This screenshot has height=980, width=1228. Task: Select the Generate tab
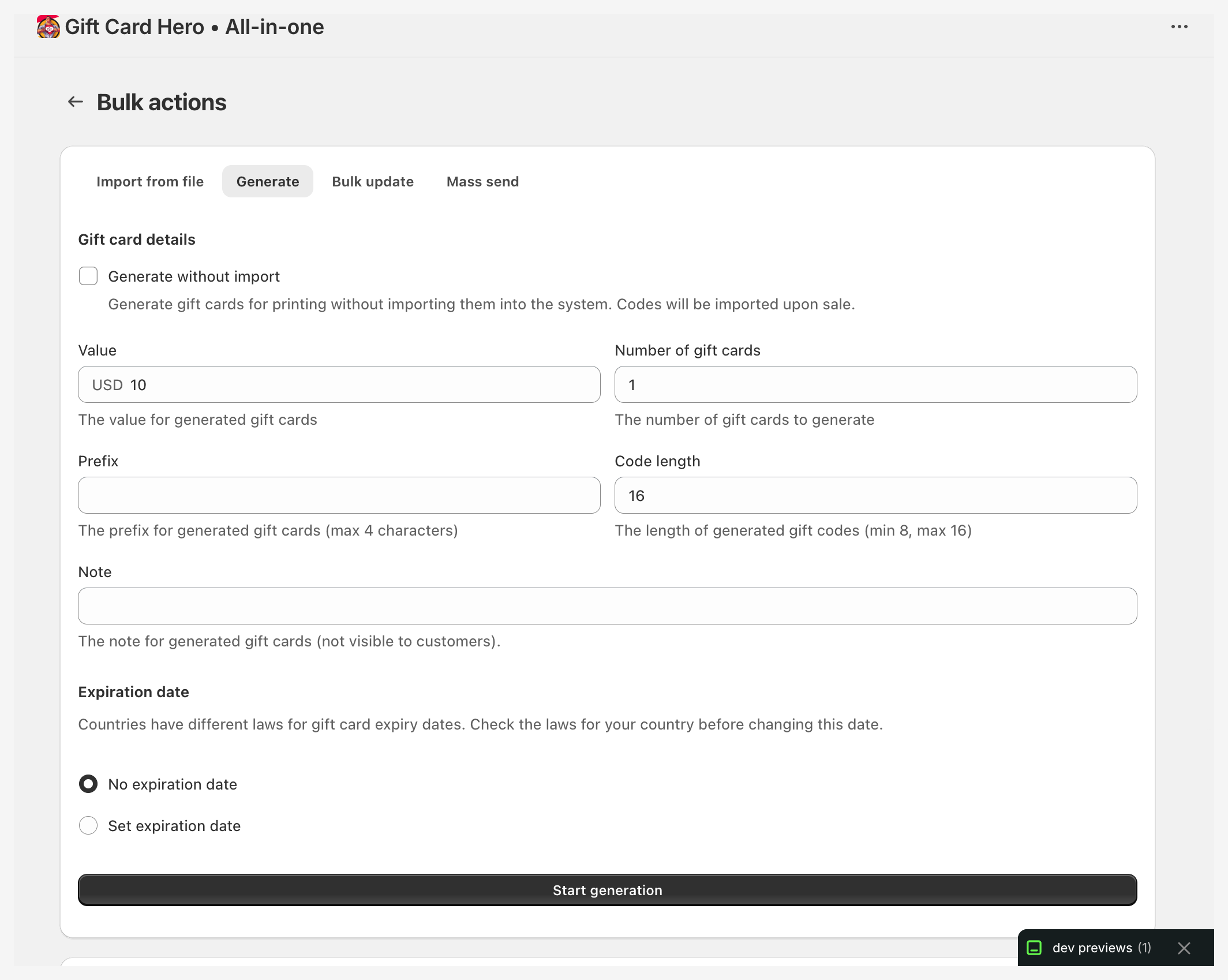click(268, 182)
